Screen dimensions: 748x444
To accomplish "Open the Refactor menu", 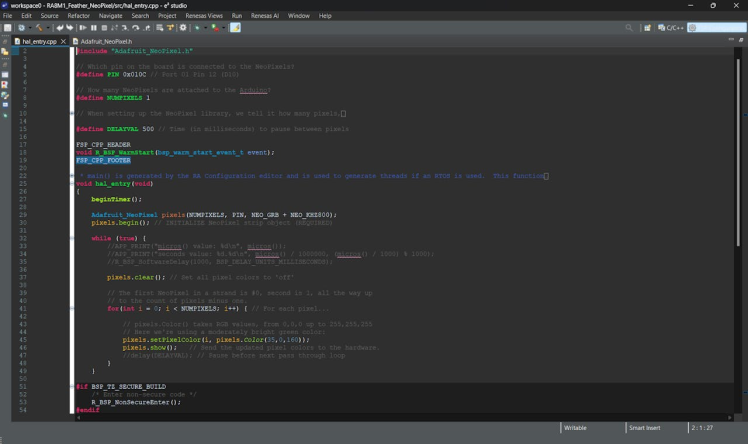I will point(78,16).
